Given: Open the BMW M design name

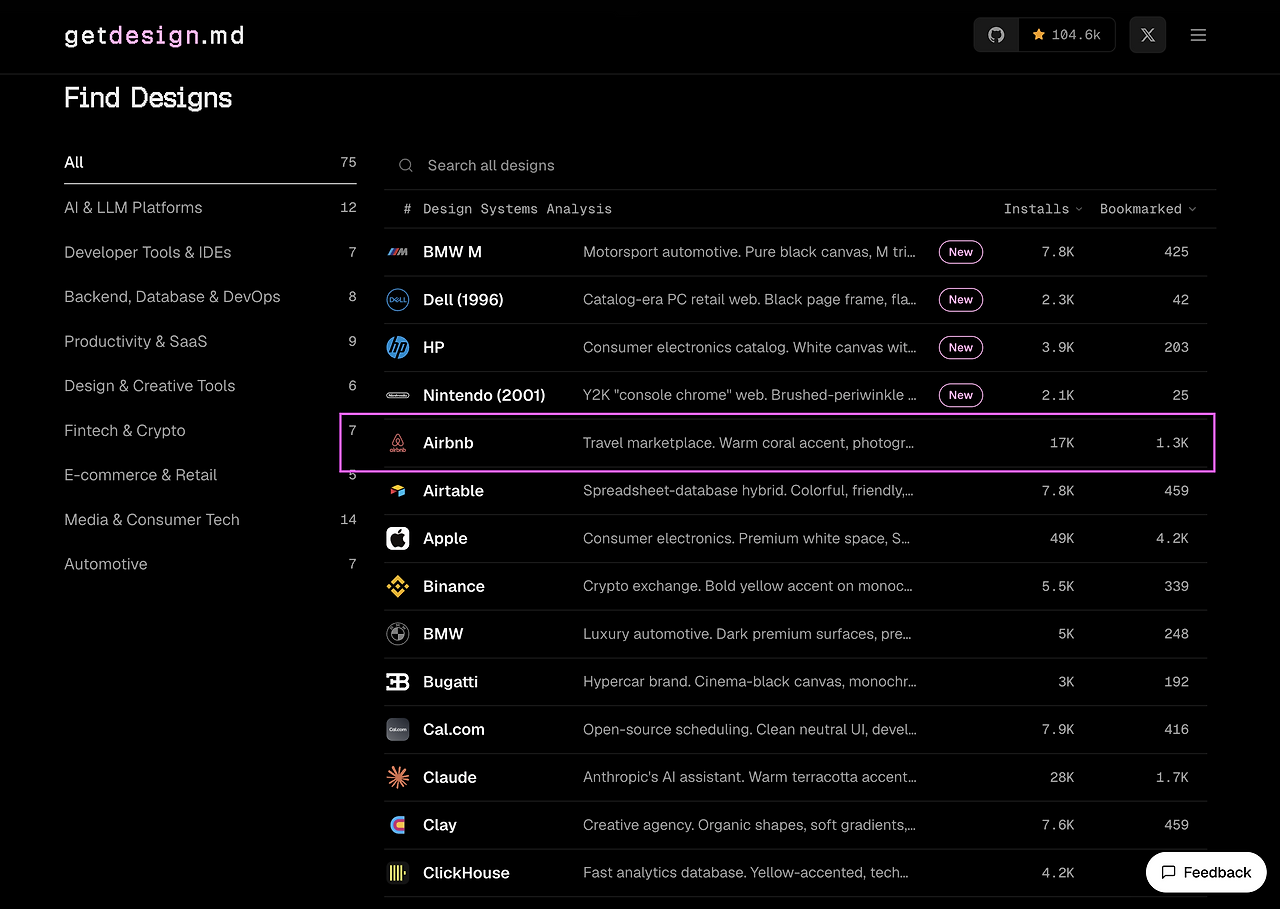Looking at the screenshot, I should (x=452, y=252).
